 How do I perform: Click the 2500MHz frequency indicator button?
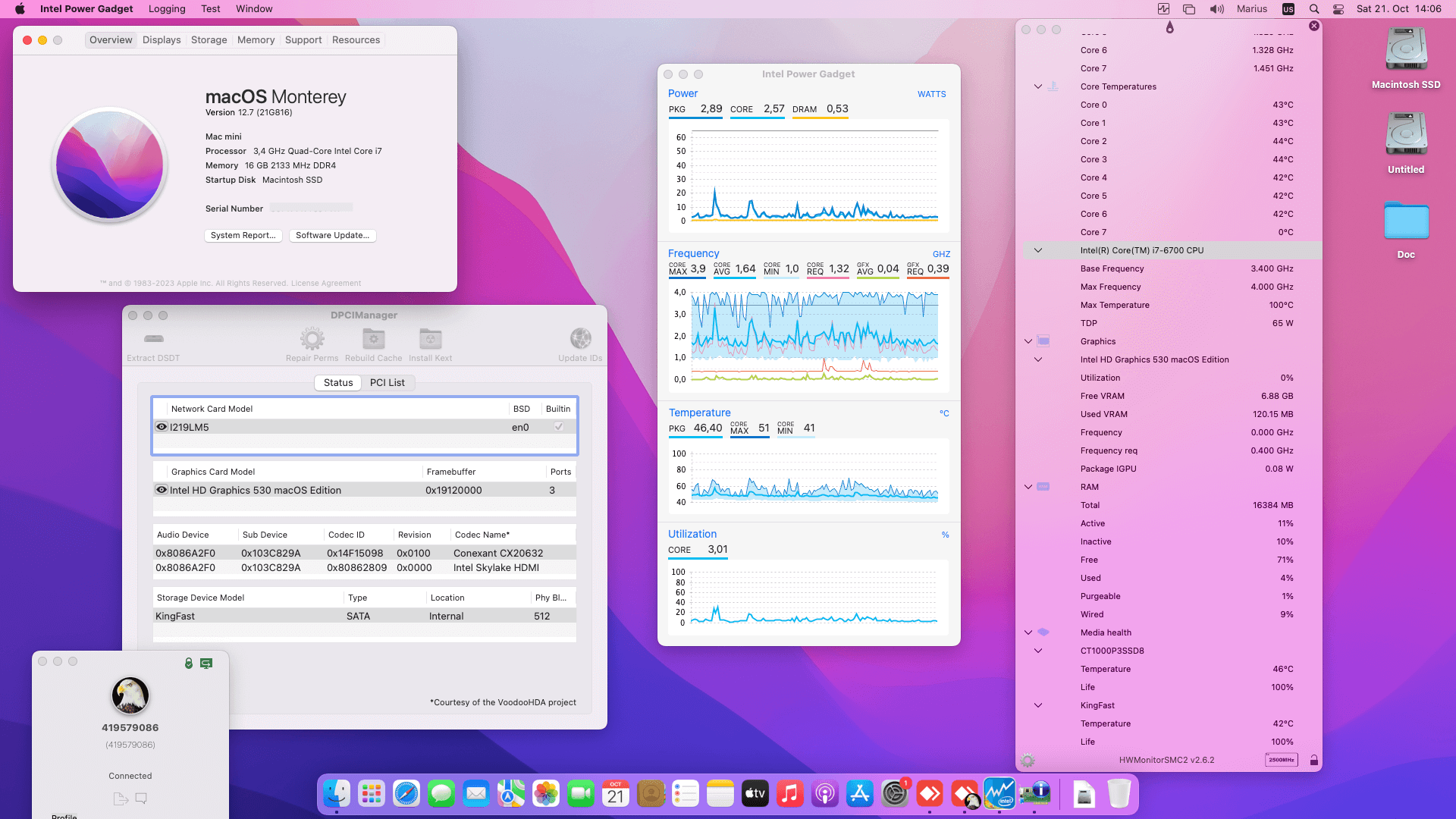[1282, 760]
